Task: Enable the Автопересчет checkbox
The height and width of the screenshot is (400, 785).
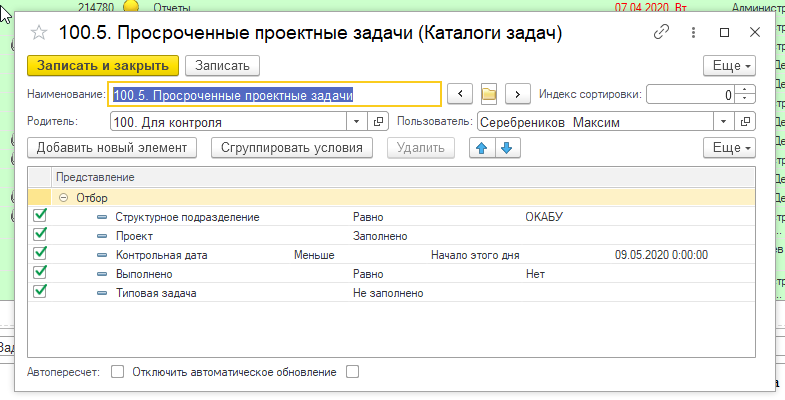Action: click(117, 372)
